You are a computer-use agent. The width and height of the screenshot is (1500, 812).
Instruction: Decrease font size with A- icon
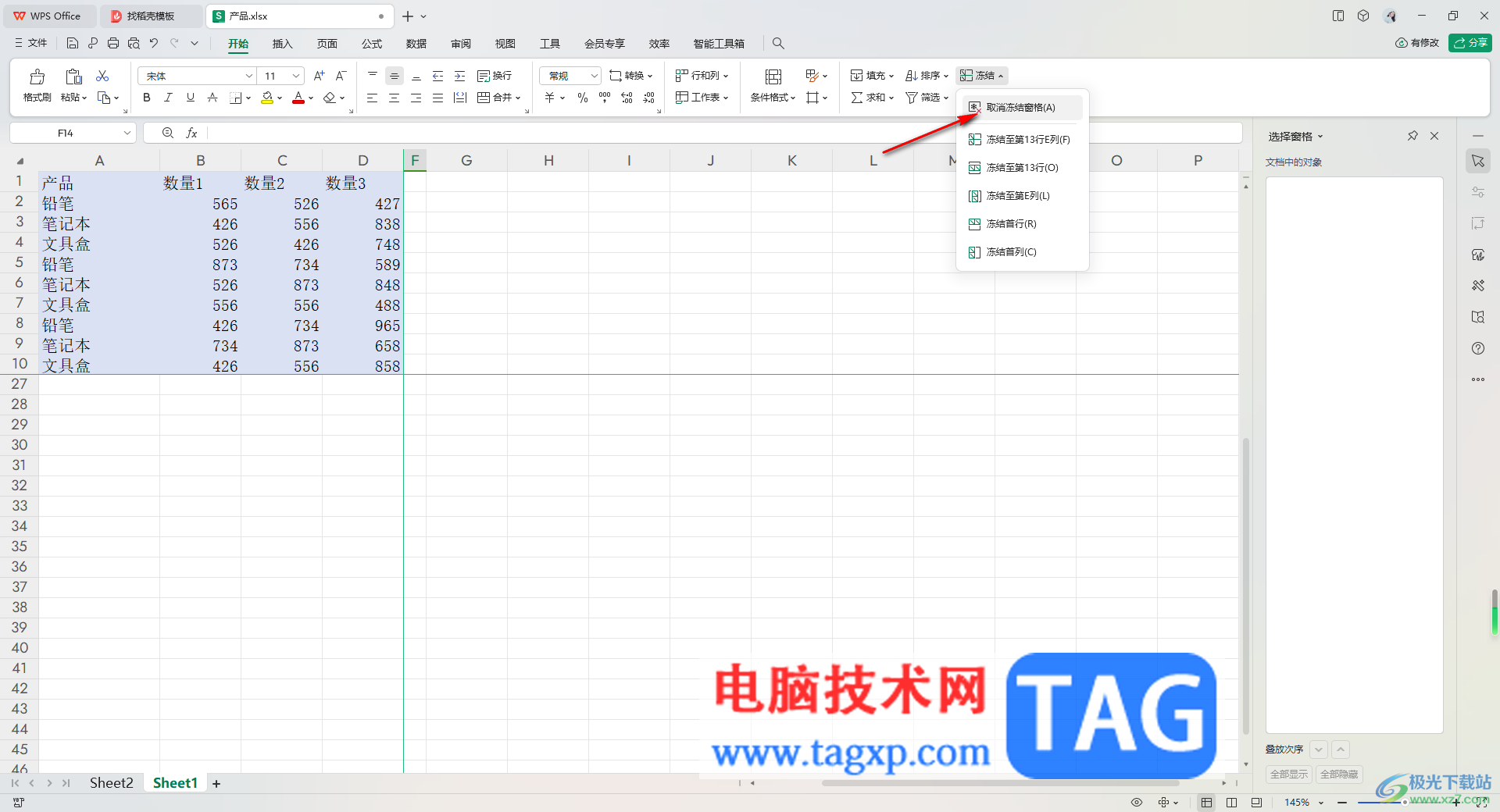pyautogui.click(x=341, y=76)
